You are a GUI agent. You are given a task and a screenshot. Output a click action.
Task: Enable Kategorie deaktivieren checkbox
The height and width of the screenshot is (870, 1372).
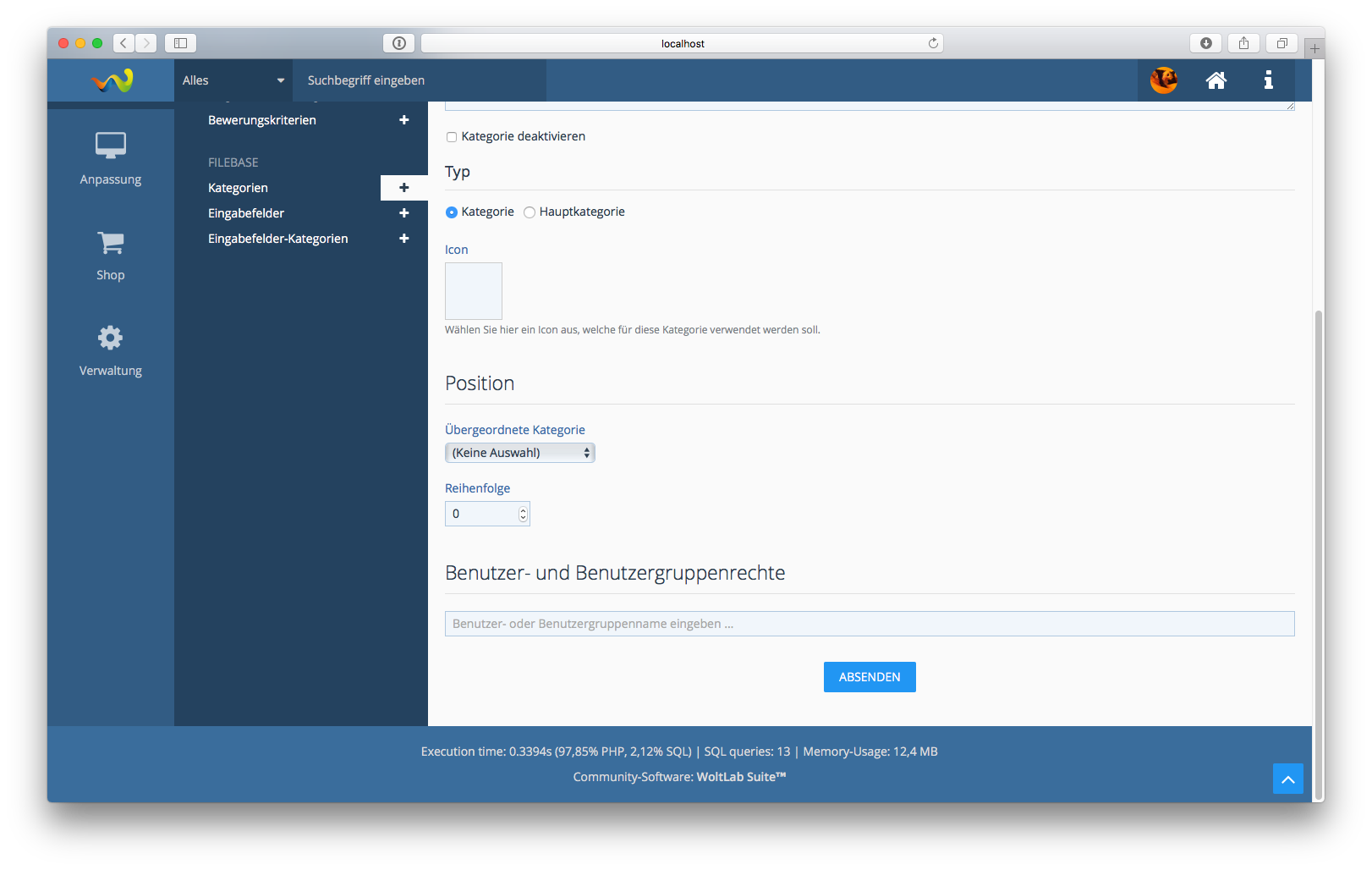(452, 137)
